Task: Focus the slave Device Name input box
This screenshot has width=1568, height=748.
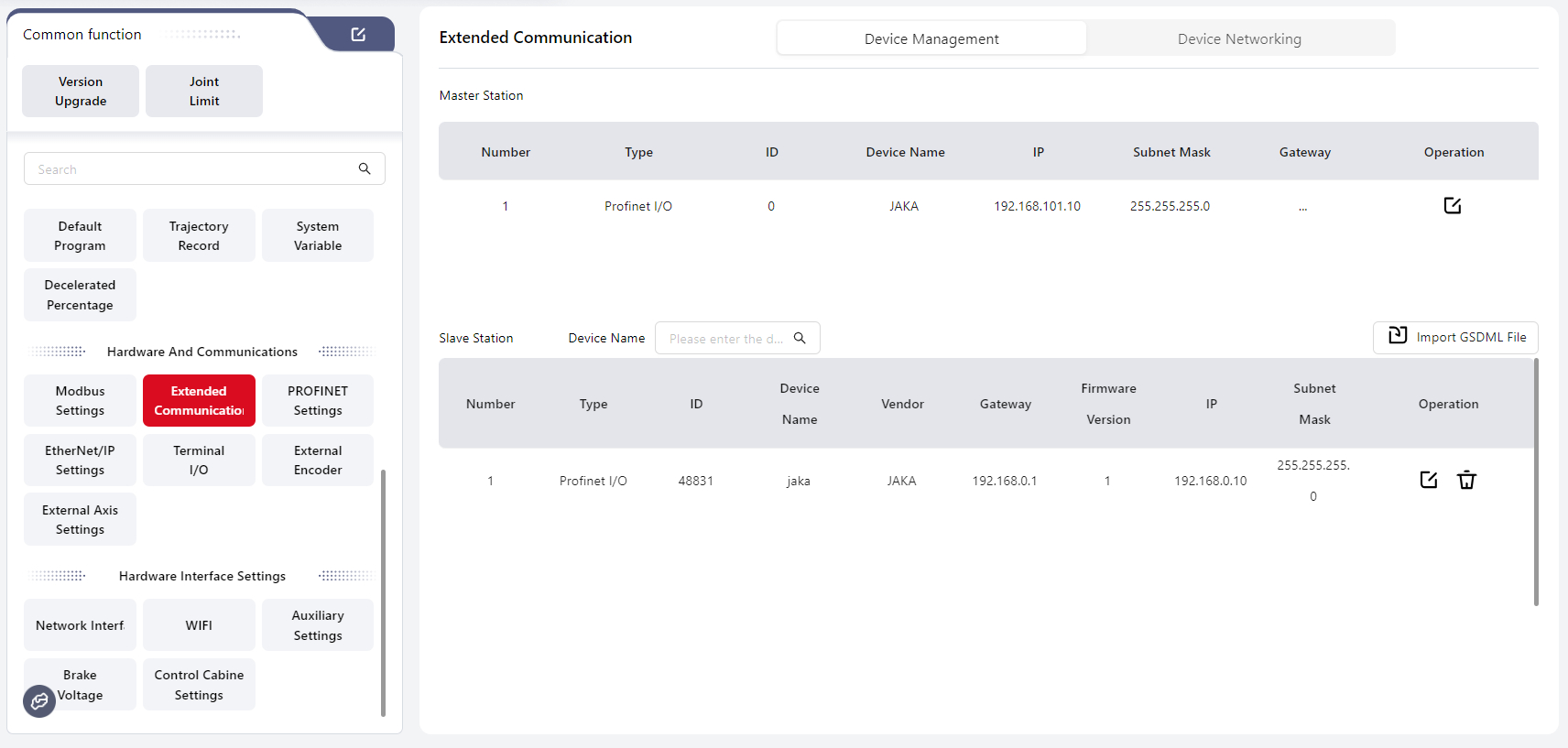Action: (x=725, y=339)
